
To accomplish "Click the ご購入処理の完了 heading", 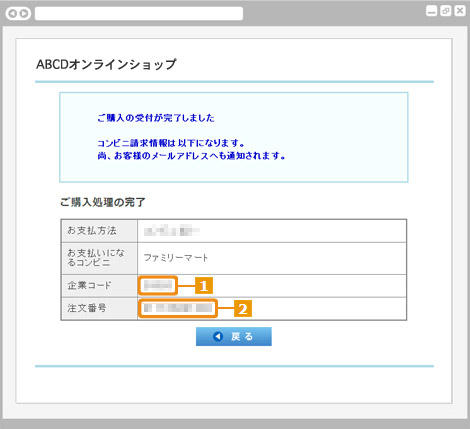I will click(x=102, y=202).
